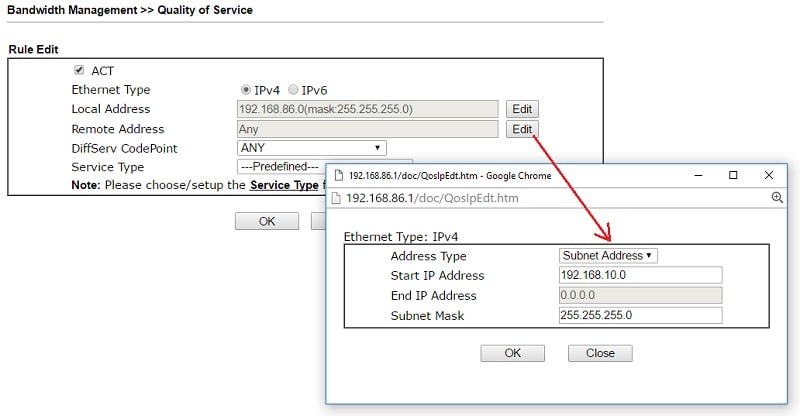Follow the Service Type link in the note
This screenshot has width=800, height=416.
(x=284, y=185)
